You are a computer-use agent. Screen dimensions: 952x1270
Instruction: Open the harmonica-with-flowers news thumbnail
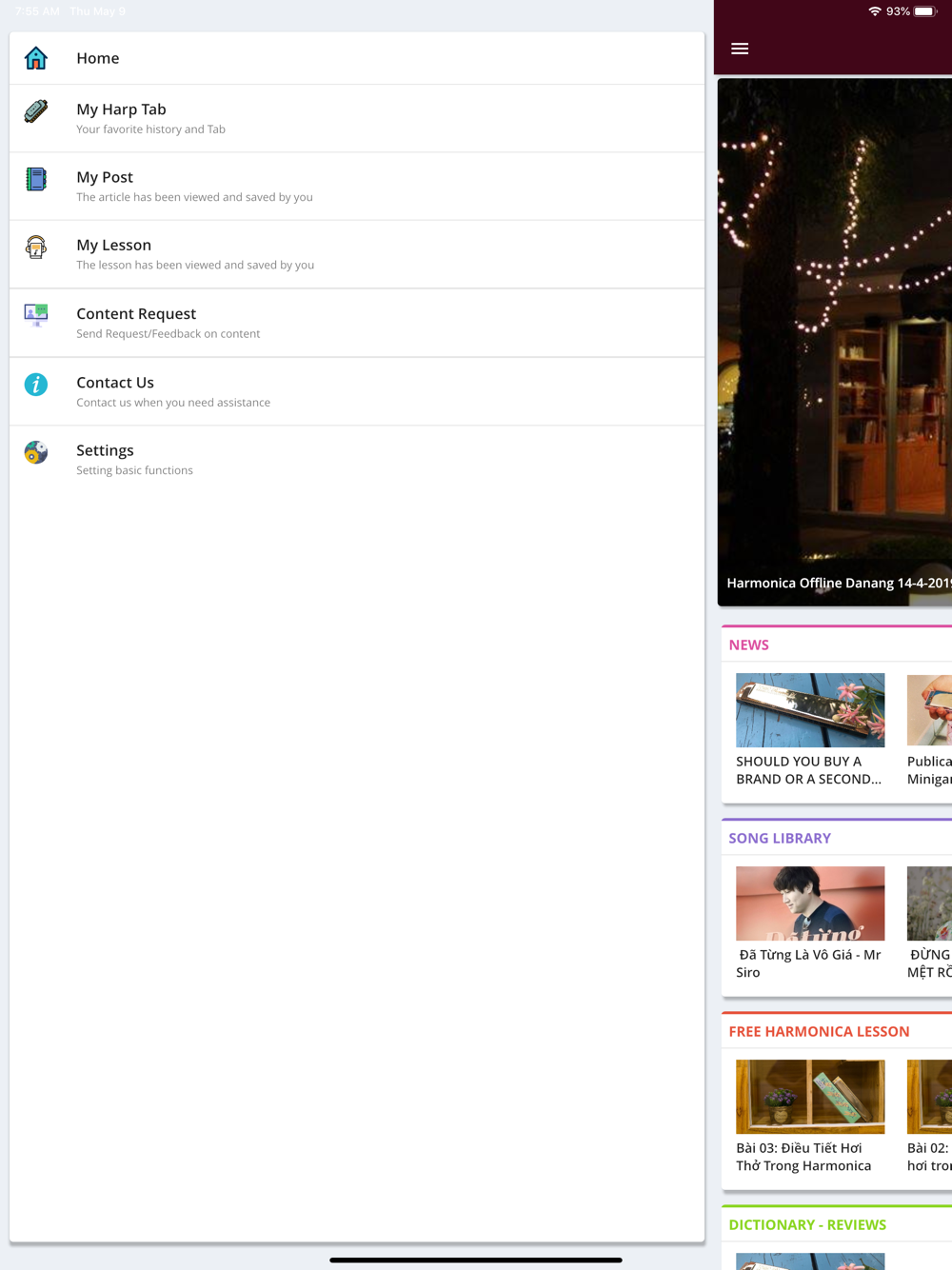810,710
